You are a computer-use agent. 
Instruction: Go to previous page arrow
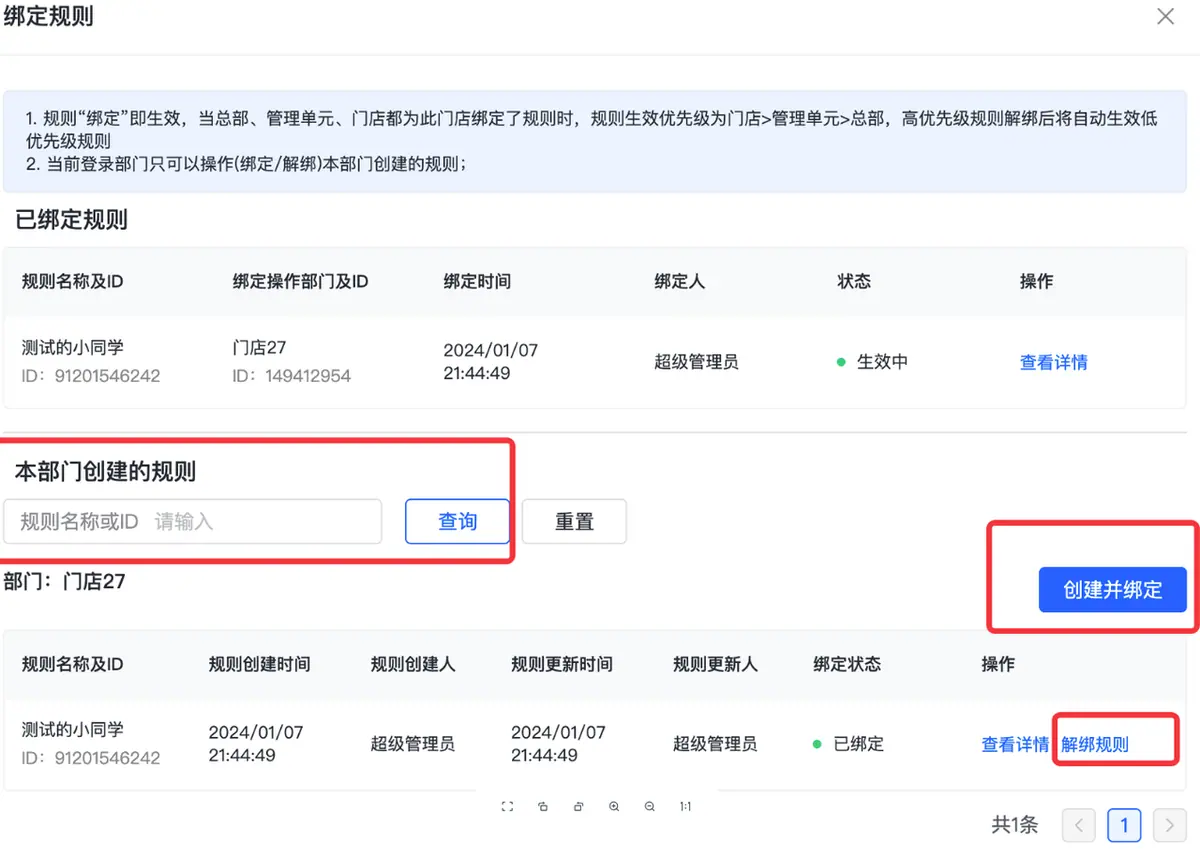(x=1078, y=825)
